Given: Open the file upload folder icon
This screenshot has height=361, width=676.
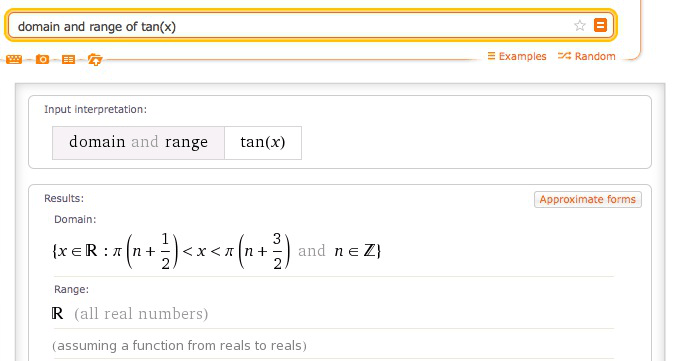Looking at the screenshot, I should pyautogui.click(x=95, y=59).
